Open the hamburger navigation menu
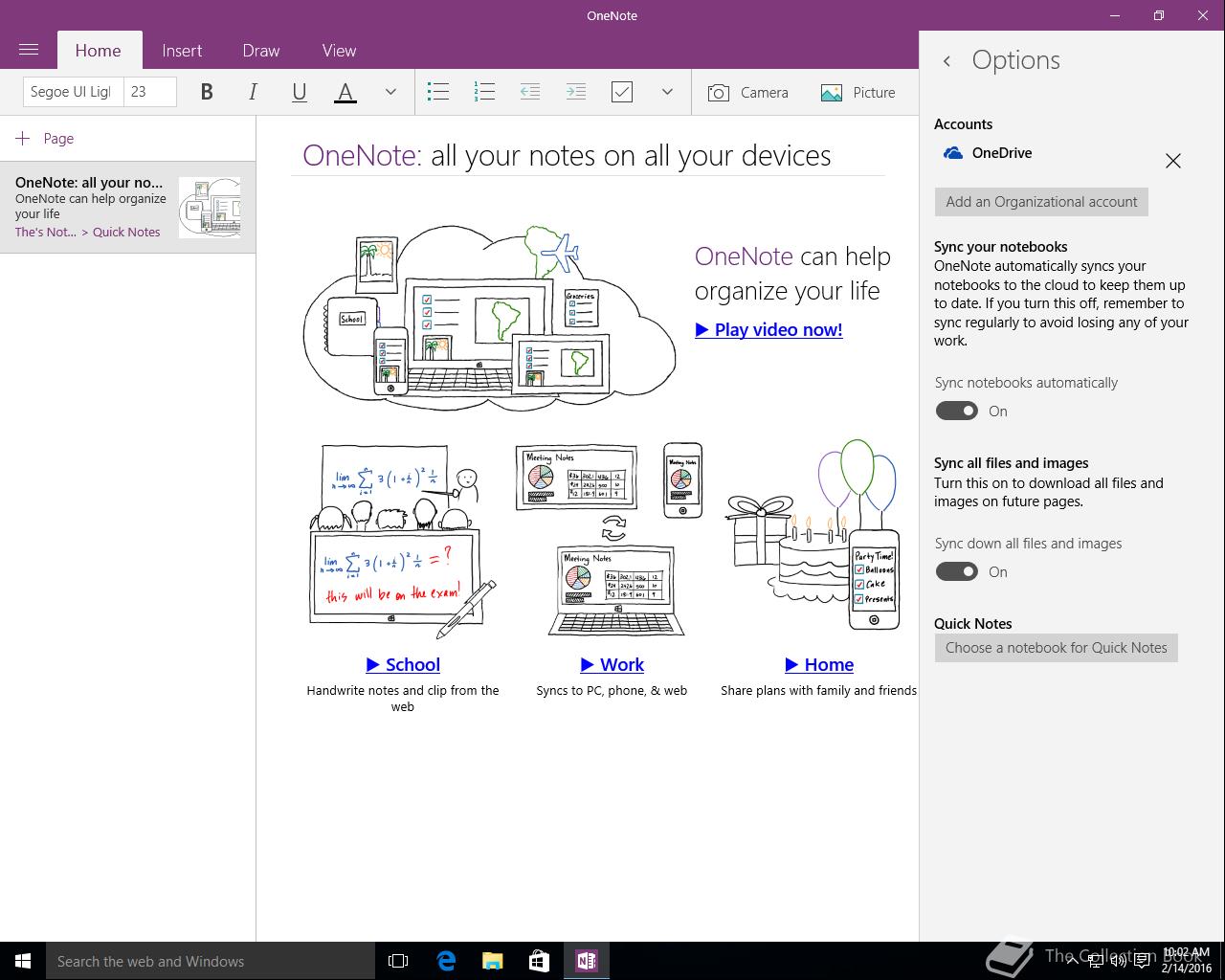 pos(29,50)
